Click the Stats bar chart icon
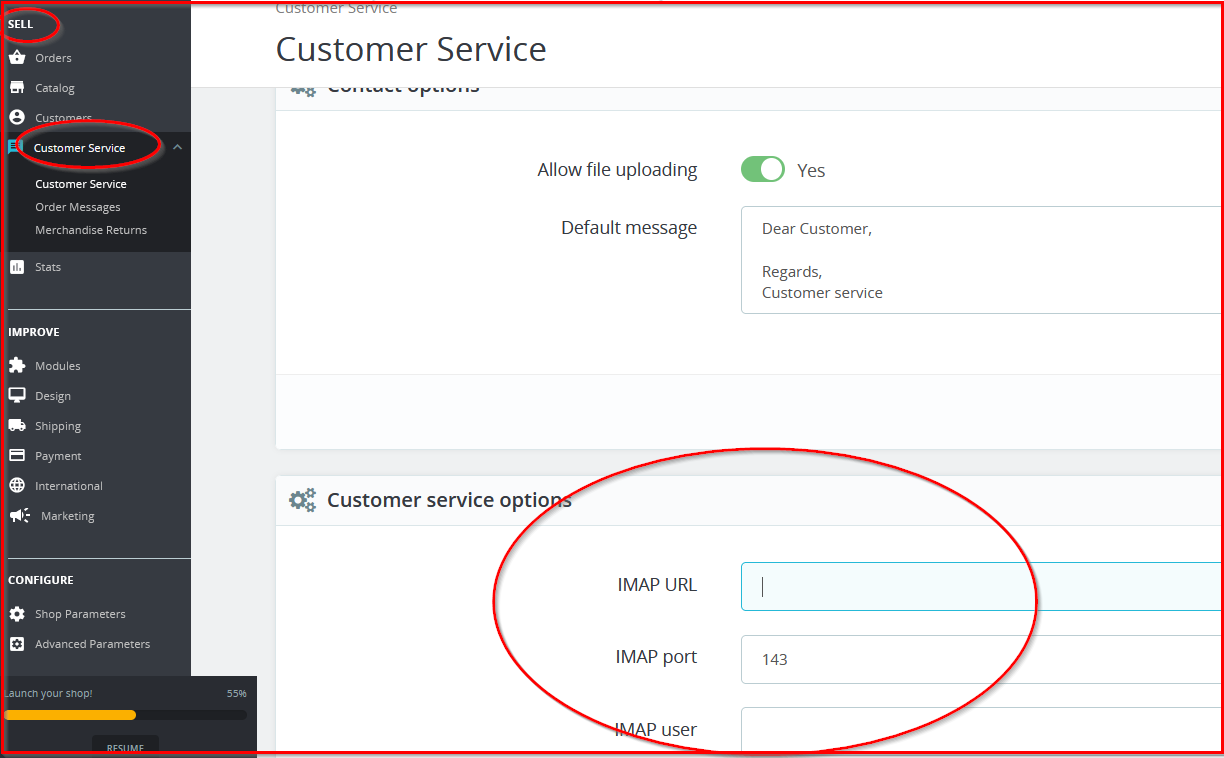 pyautogui.click(x=17, y=267)
